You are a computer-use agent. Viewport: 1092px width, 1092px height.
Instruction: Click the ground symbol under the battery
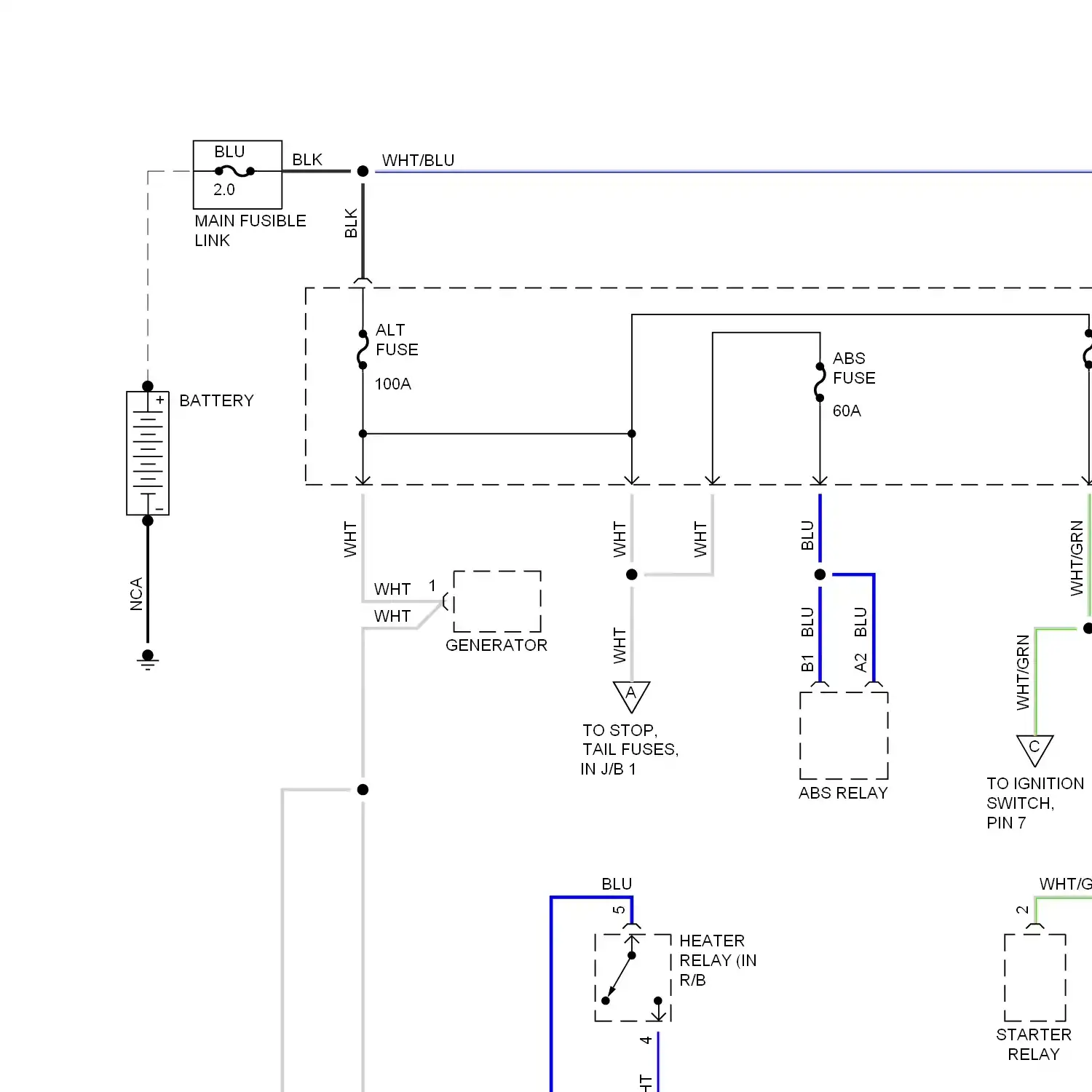coord(148,660)
